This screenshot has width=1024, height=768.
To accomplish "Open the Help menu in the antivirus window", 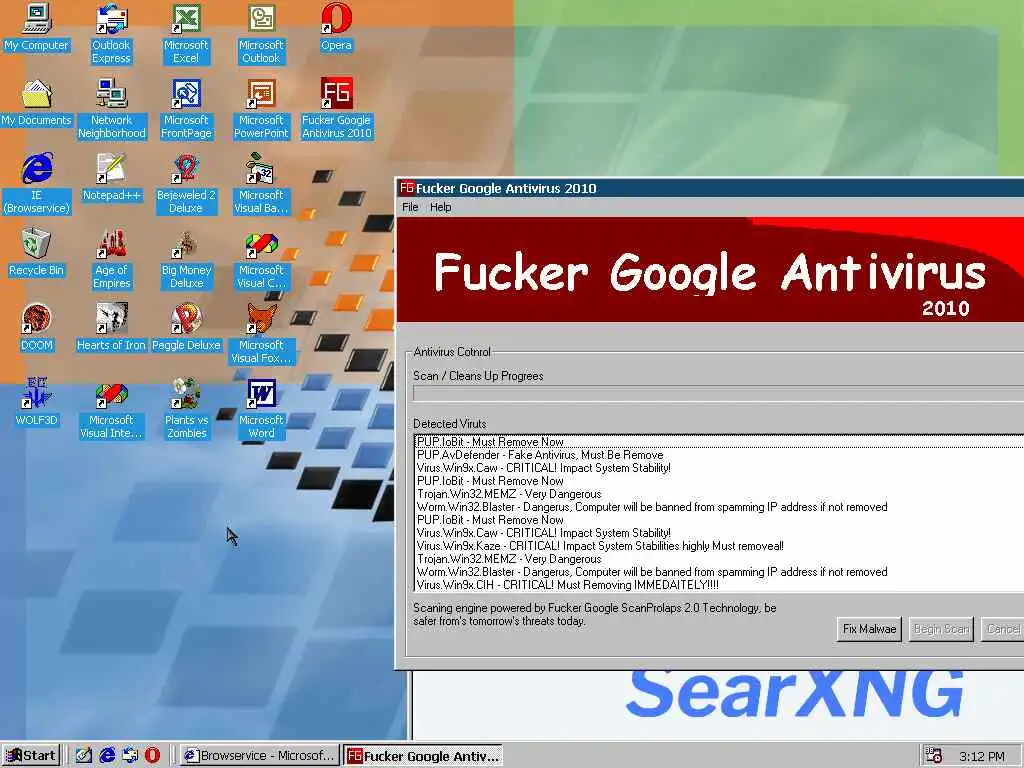I will [440, 207].
